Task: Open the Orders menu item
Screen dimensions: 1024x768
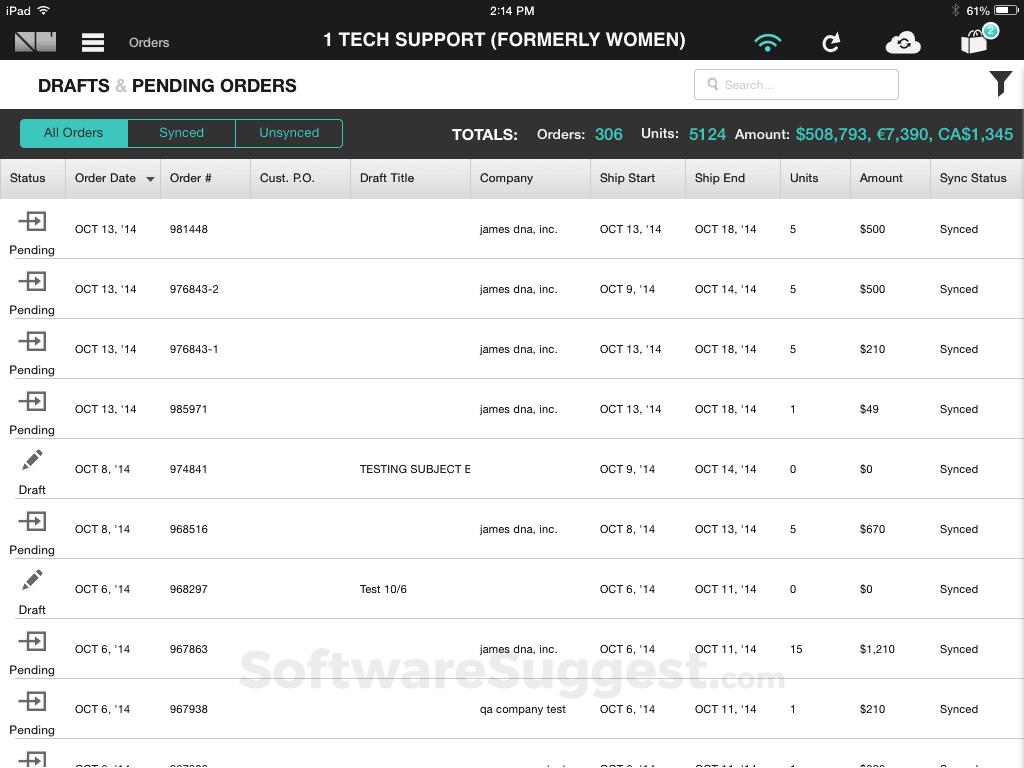Action: 149,43
